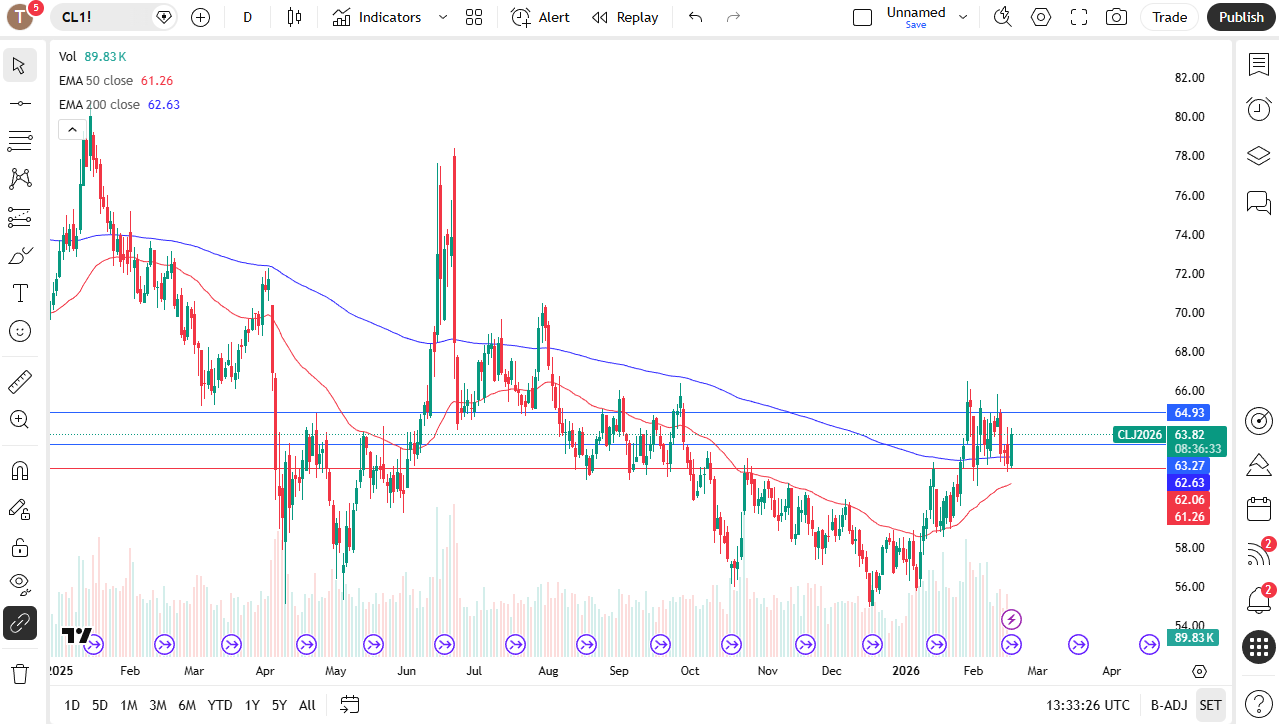Select the 1M time range
The image size is (1279, 724).
click(x=129, y=705)
